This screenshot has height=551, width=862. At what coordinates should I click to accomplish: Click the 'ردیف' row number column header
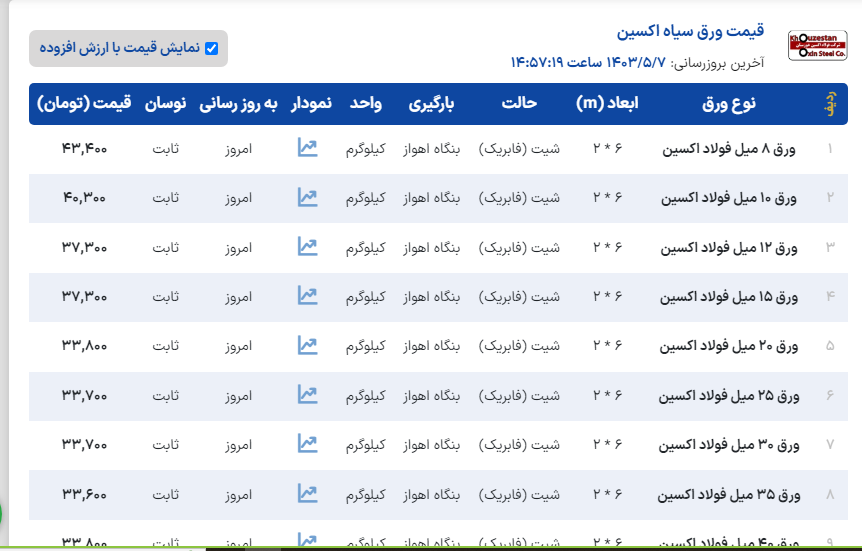coord(829,104)
